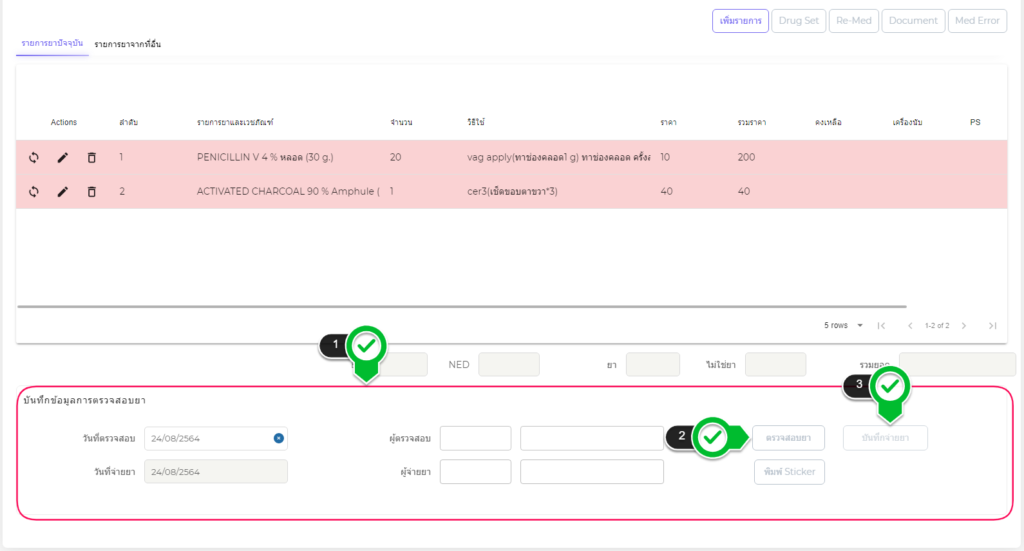Delete the PENICILLIN V row with trash icon
Image resolution: width=1024 pixels, height=551 pixels.
[x=92, y=158]
